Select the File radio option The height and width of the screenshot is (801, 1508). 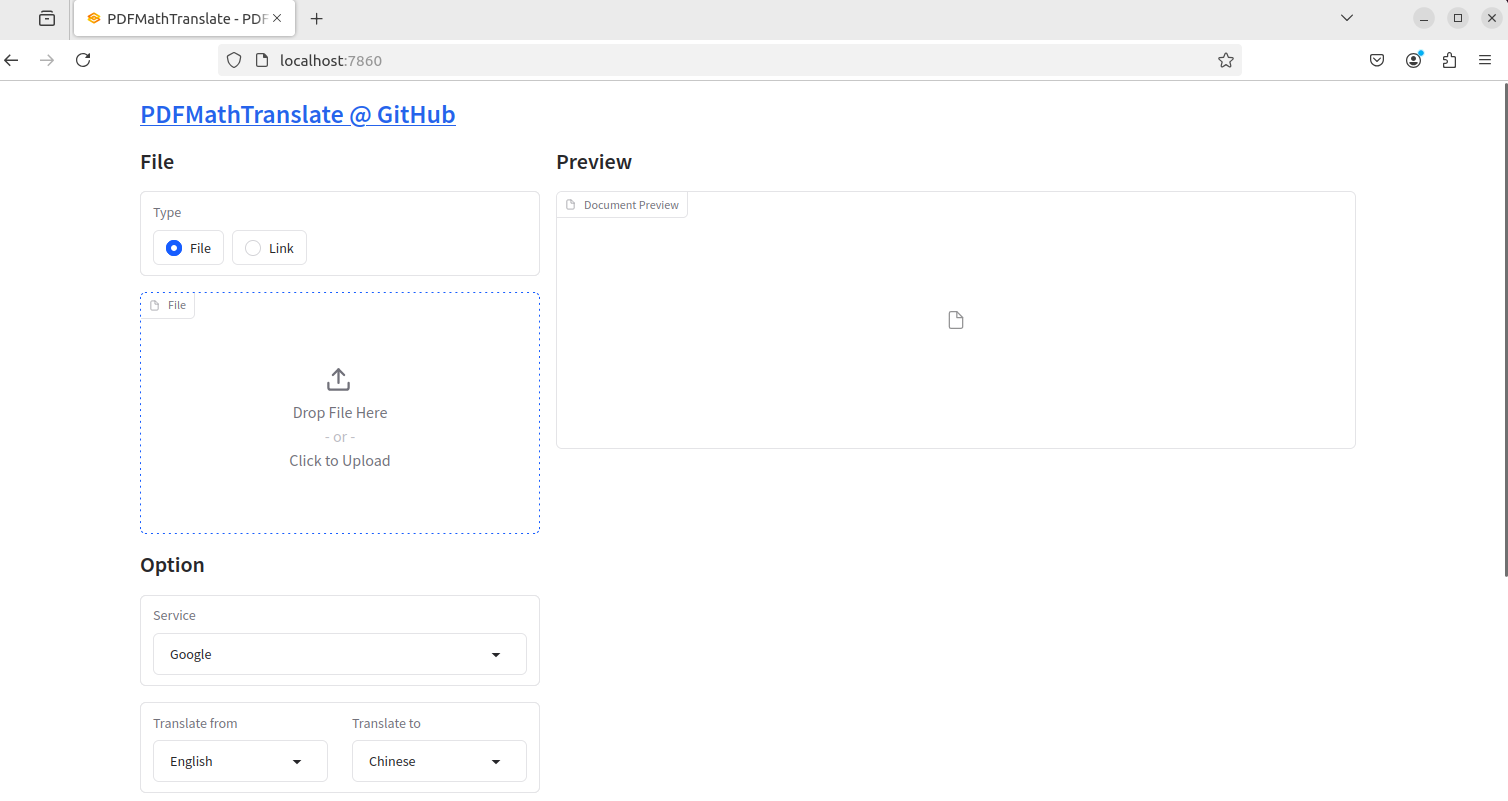pos(188,248)
